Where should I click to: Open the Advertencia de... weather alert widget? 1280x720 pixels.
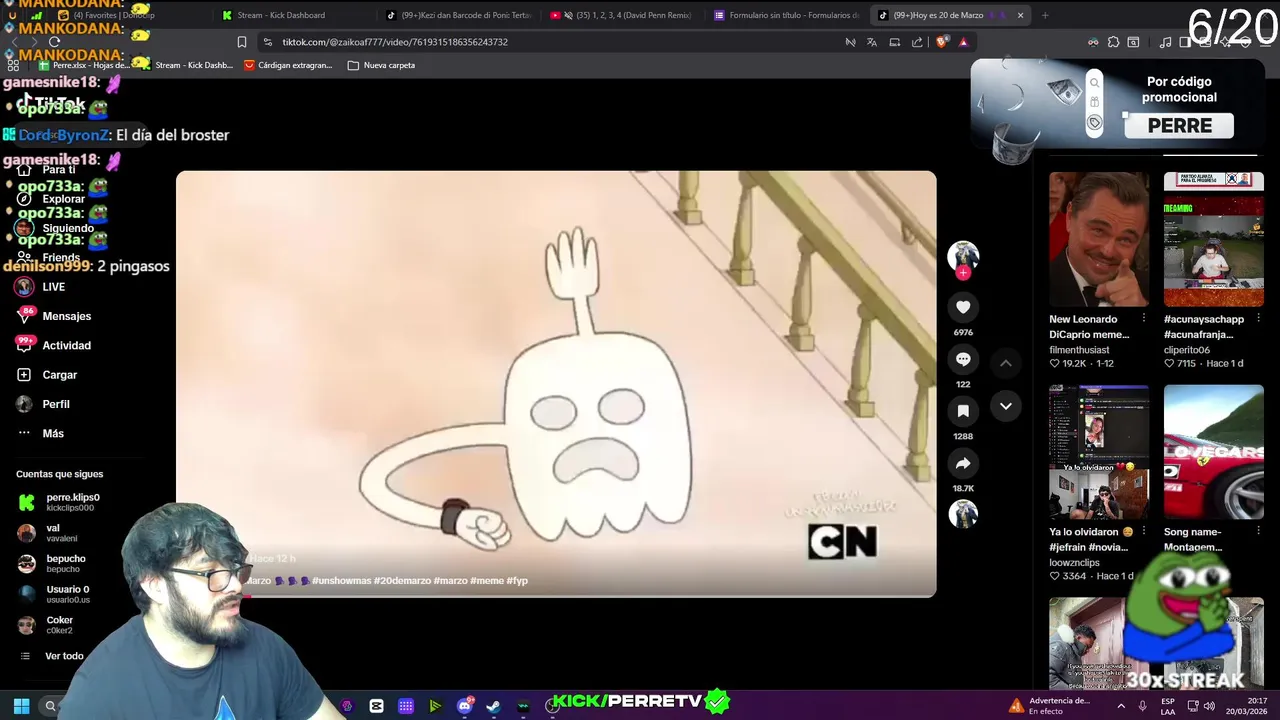coord(1050,706)
